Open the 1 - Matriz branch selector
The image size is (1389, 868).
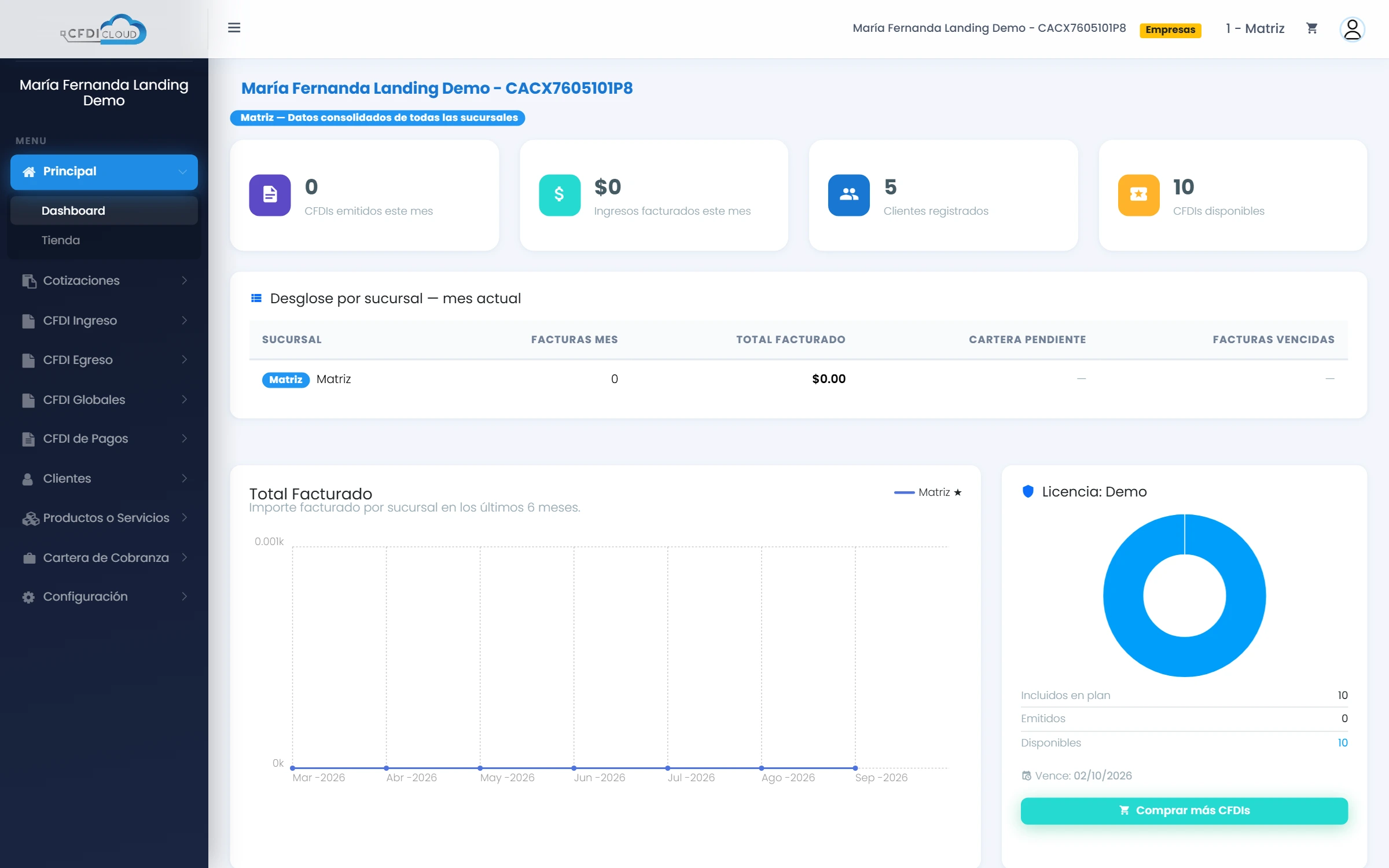pos(1255,28)
